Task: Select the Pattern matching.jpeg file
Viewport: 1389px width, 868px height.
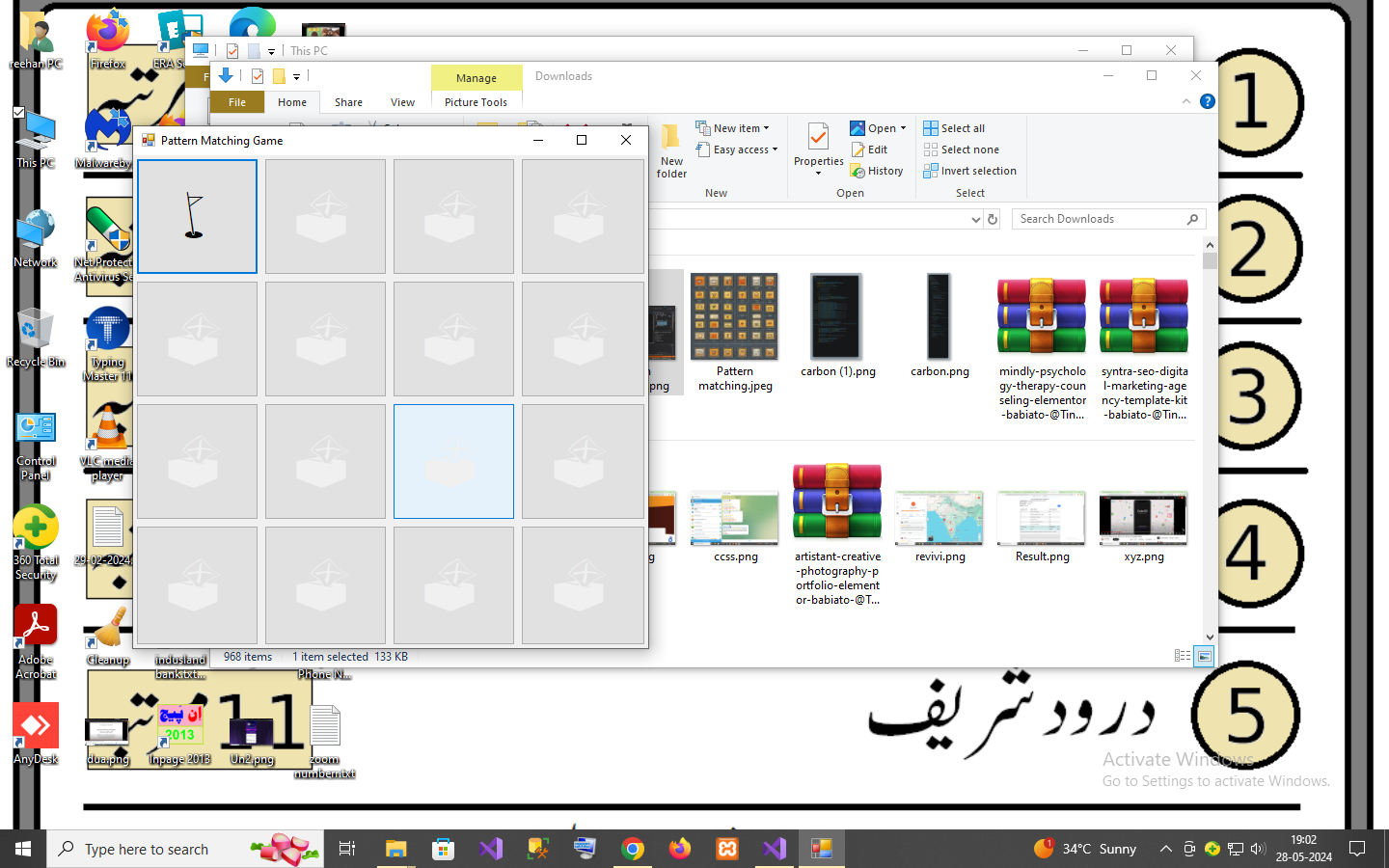Action: (735, 332)
